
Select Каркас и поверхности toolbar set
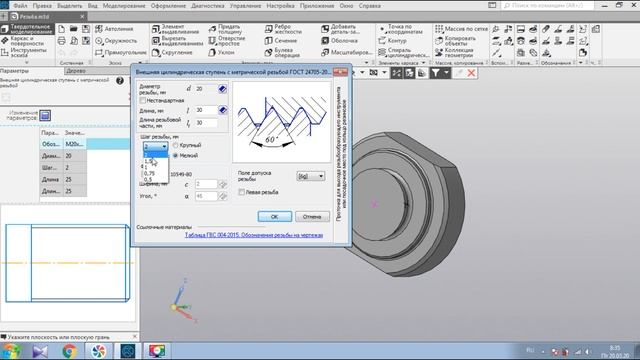tap(23, 41)
